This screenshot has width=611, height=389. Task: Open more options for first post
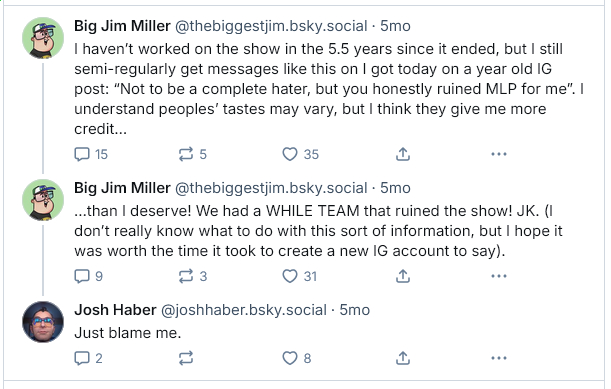pos(499,154)
